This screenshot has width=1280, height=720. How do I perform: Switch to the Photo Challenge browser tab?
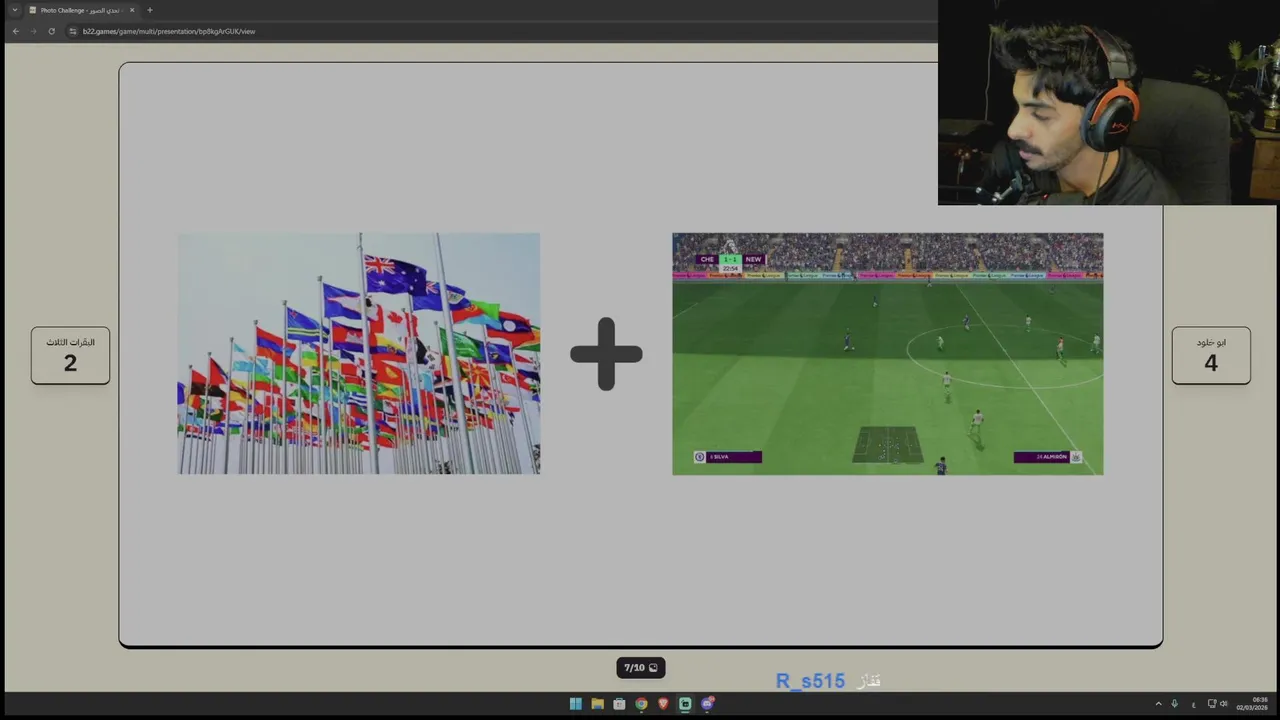pyautogui.click(x=80, y=10)
